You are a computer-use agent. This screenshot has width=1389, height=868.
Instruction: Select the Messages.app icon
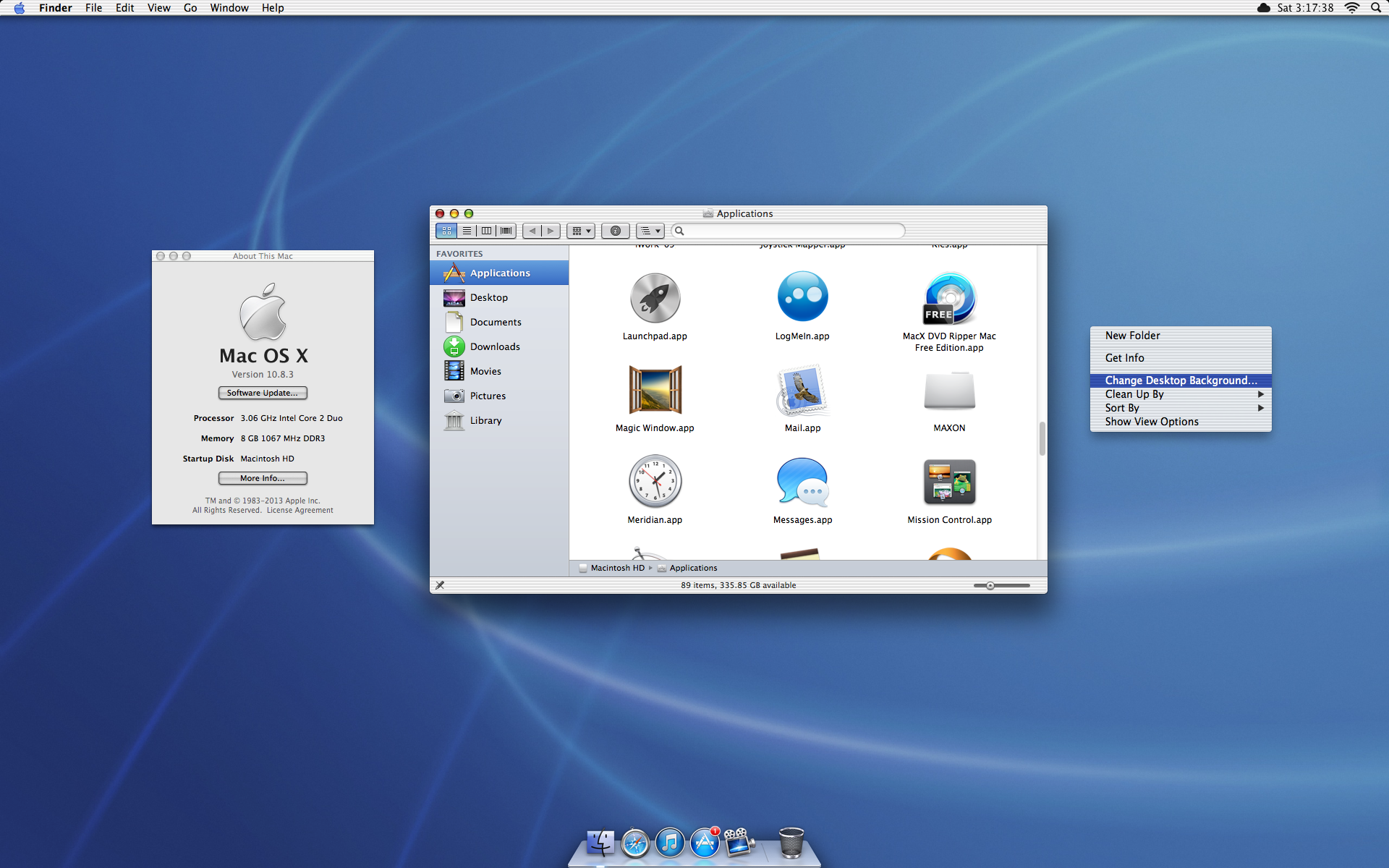click(x=802, y=482)
